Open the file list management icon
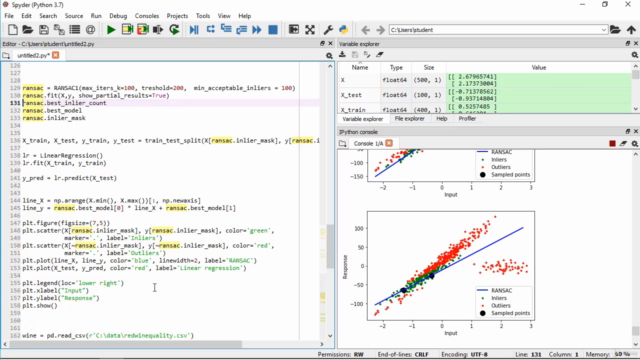The height and width of the screenshot is (360, 640). tap(75, 30)
